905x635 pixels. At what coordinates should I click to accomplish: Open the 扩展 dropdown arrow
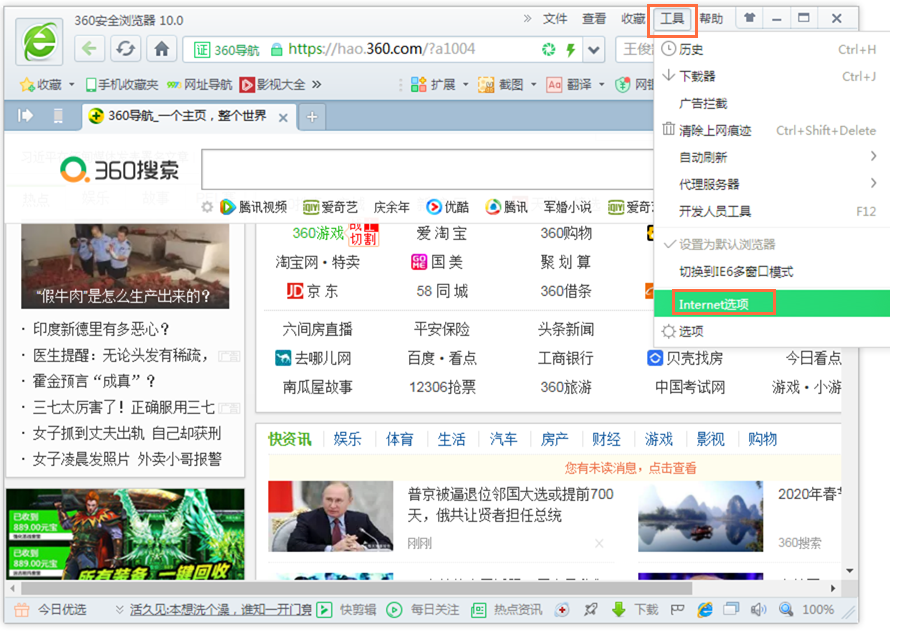point(465,85)
